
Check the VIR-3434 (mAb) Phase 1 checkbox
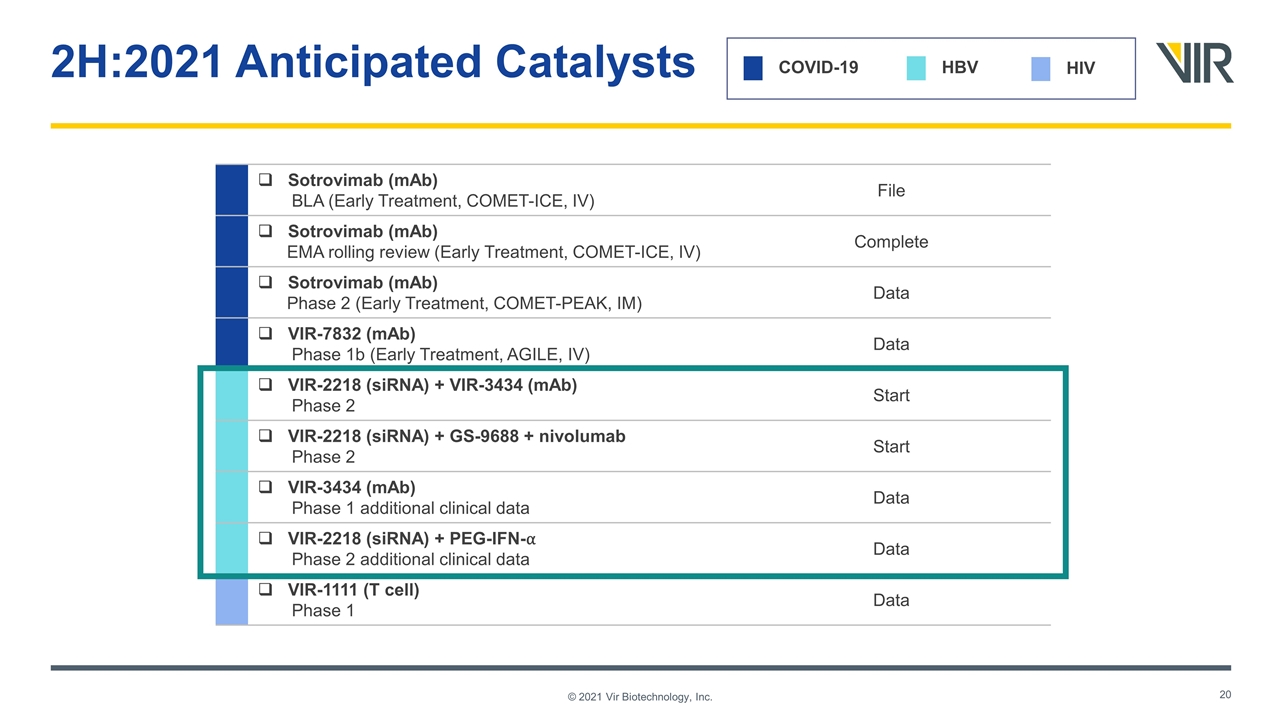tap(266, 488)
